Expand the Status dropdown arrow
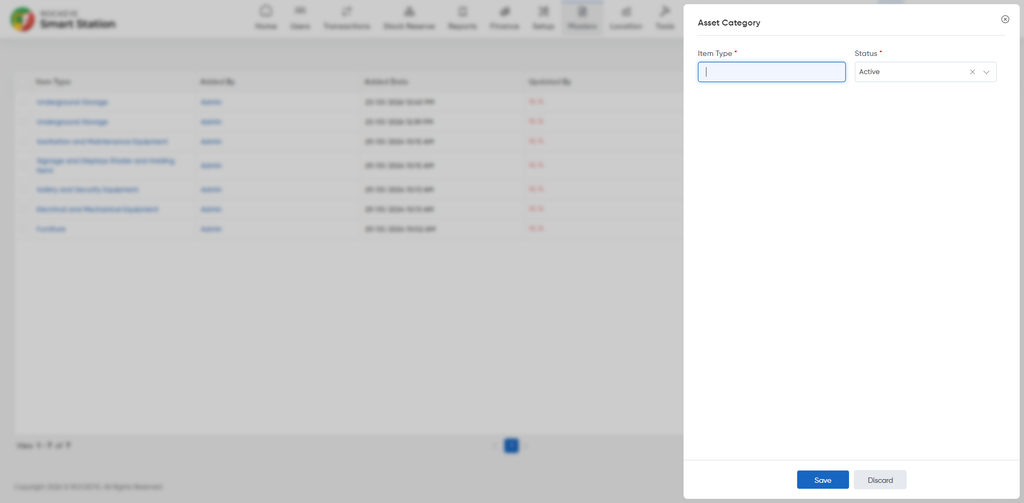The height and width of the screenshot is (503, 1024). point(986,72)
